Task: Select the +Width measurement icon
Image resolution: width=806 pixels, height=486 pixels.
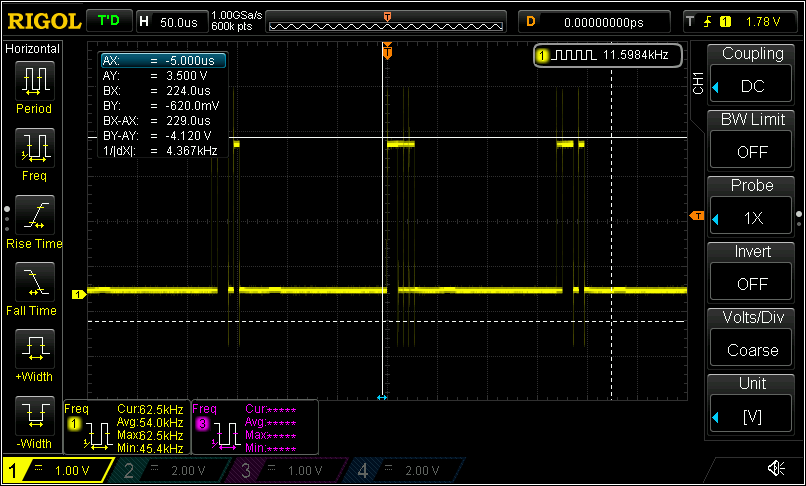Action: 35,349
